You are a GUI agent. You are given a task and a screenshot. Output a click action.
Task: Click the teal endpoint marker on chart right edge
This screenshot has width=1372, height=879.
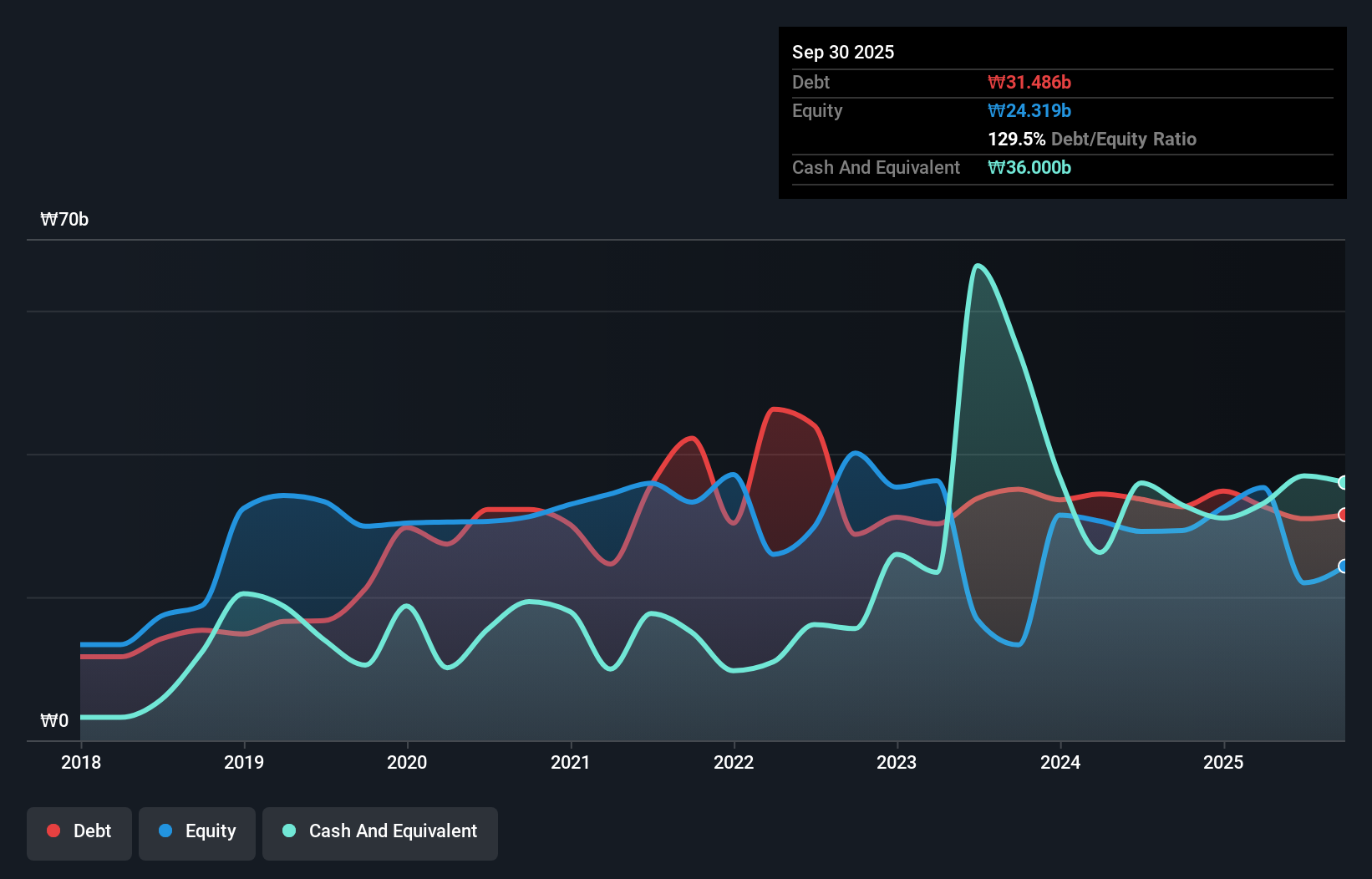(1344, 482)
